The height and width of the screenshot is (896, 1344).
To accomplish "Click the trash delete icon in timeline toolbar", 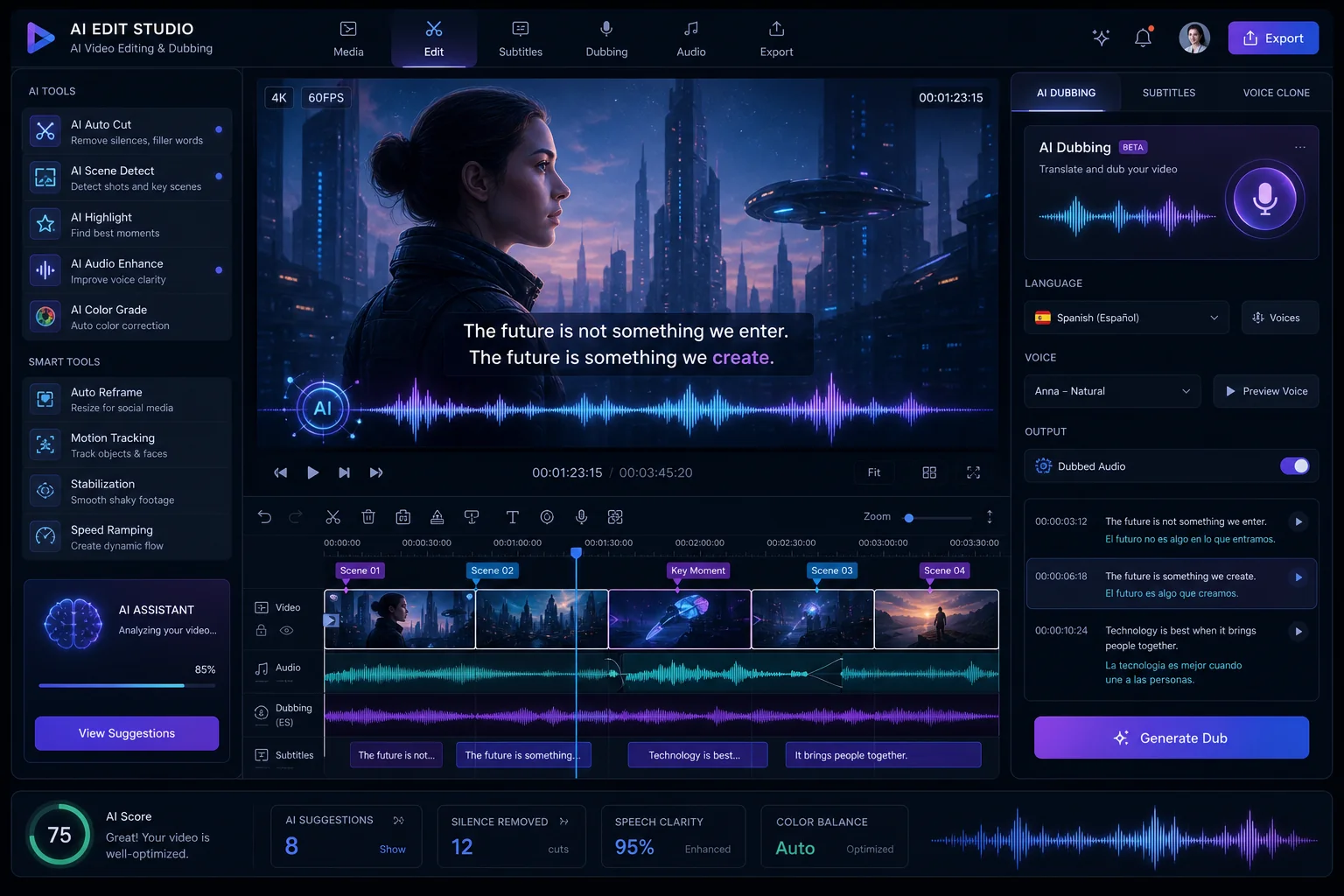I will 368,517.
